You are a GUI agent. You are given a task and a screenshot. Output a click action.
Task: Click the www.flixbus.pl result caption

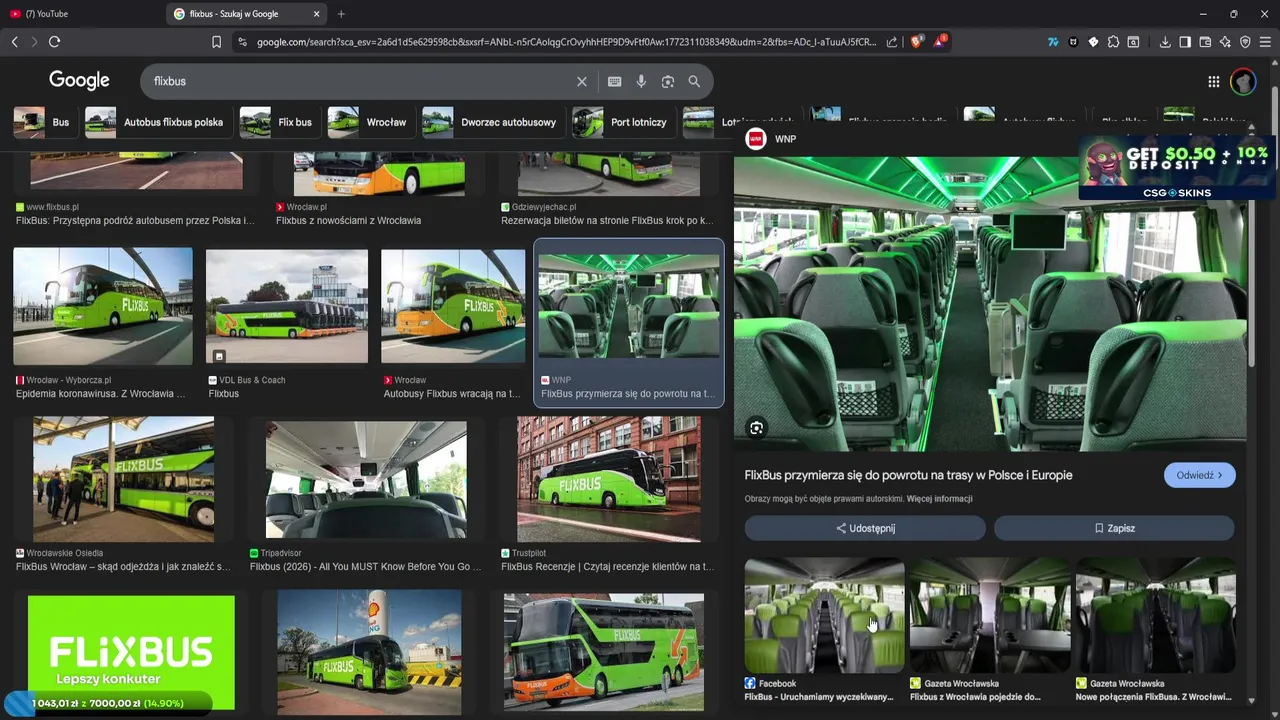click(x=135, y=214)
